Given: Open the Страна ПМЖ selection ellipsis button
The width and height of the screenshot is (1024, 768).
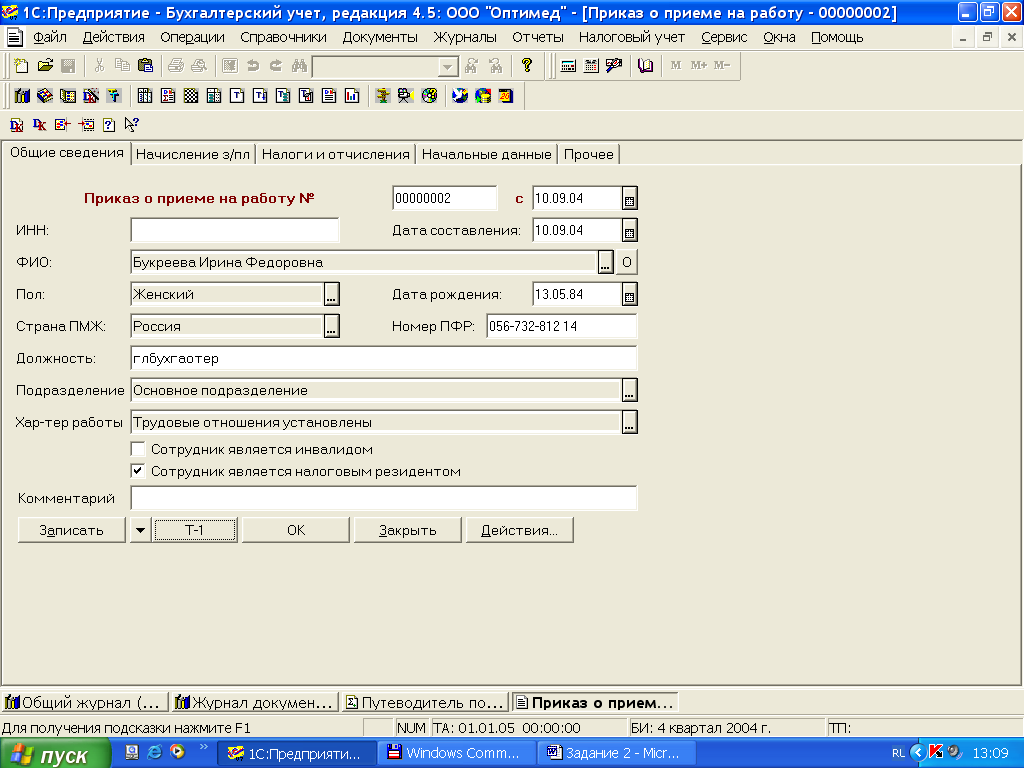Looking at the screenshot, I should pos(332,327).
